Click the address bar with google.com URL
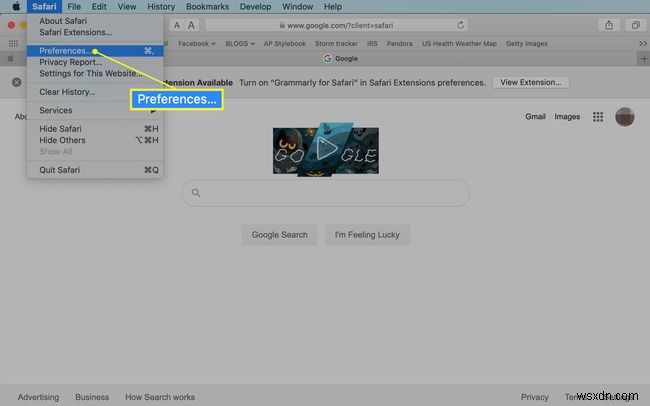Viewport: 650px width, 406px height. 336,25
